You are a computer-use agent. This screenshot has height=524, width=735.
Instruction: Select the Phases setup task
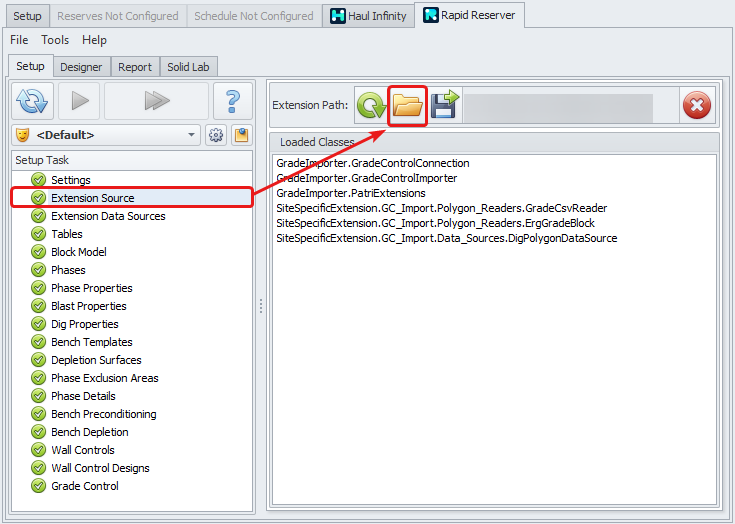(68, 270)
